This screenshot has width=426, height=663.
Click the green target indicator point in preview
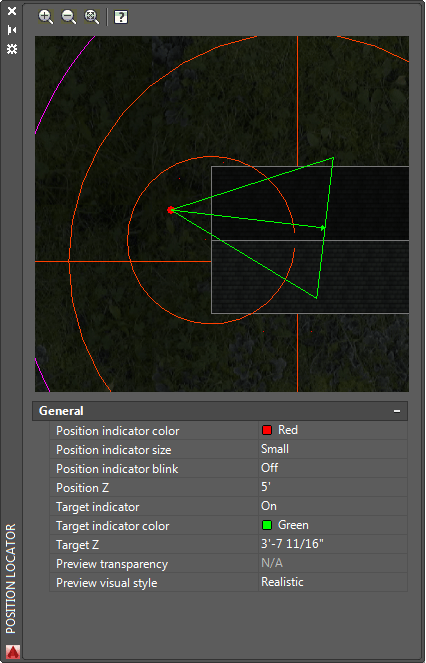coord(323,228)
